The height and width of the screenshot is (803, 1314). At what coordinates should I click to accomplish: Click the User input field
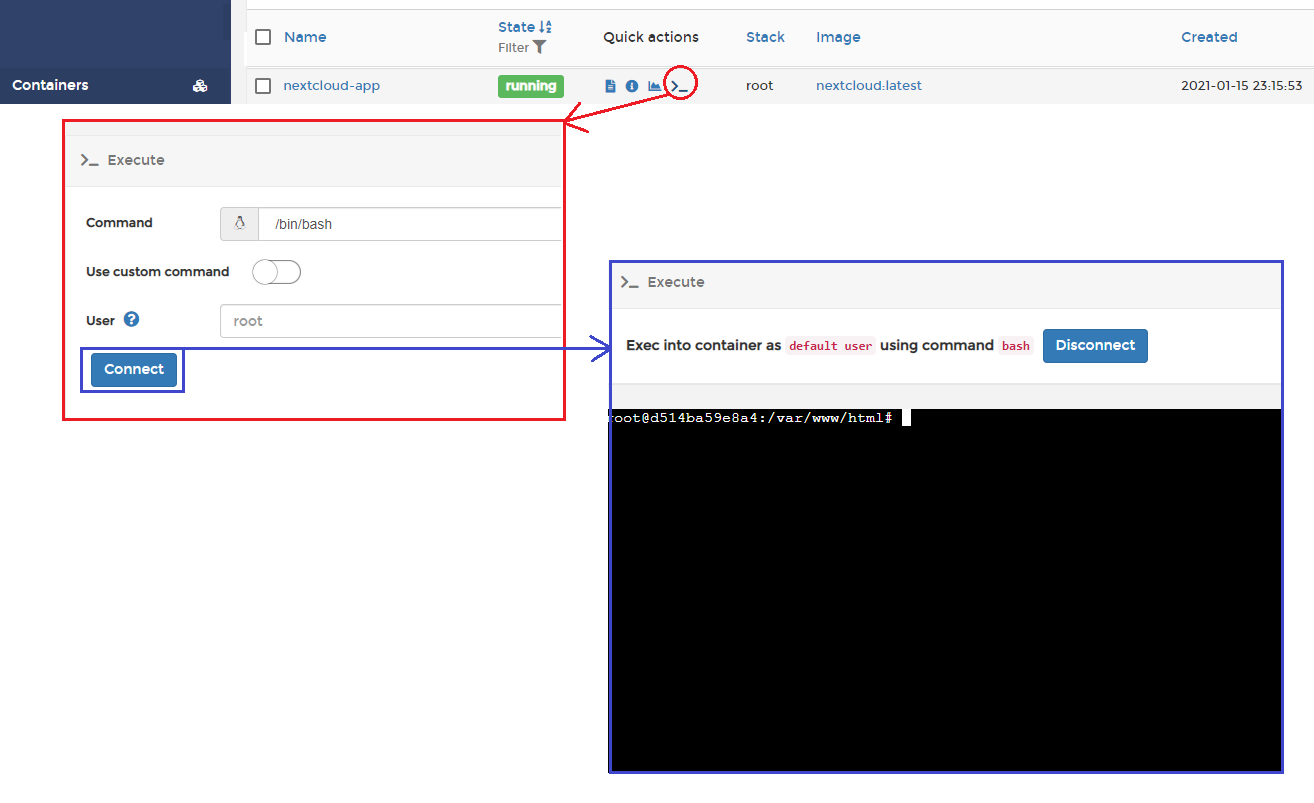pyautogui.click(x=390, y=321)
